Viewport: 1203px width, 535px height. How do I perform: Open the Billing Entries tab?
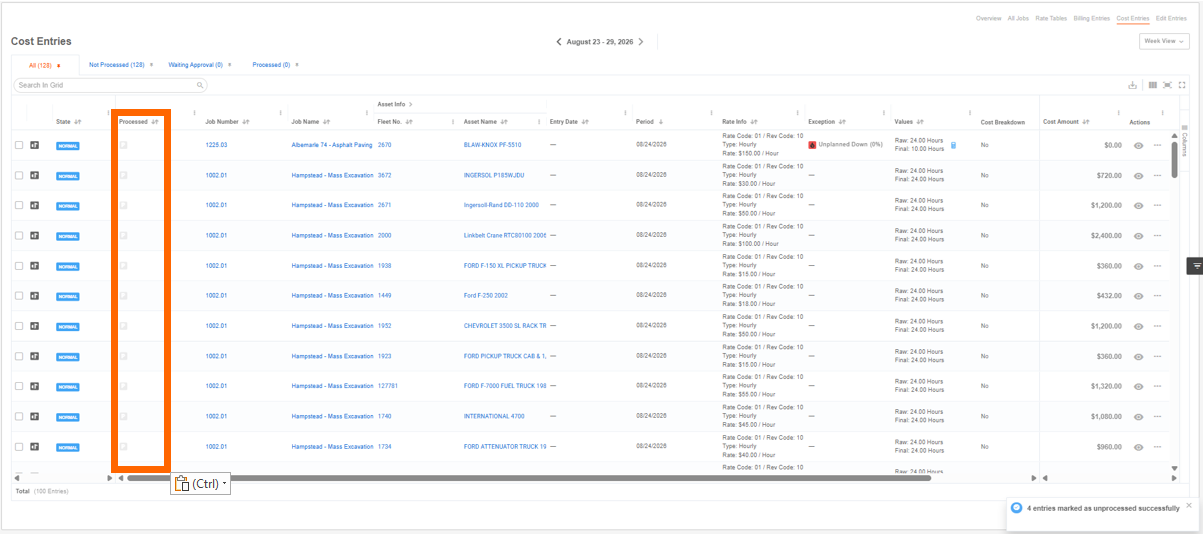[x=1092, y=18]
